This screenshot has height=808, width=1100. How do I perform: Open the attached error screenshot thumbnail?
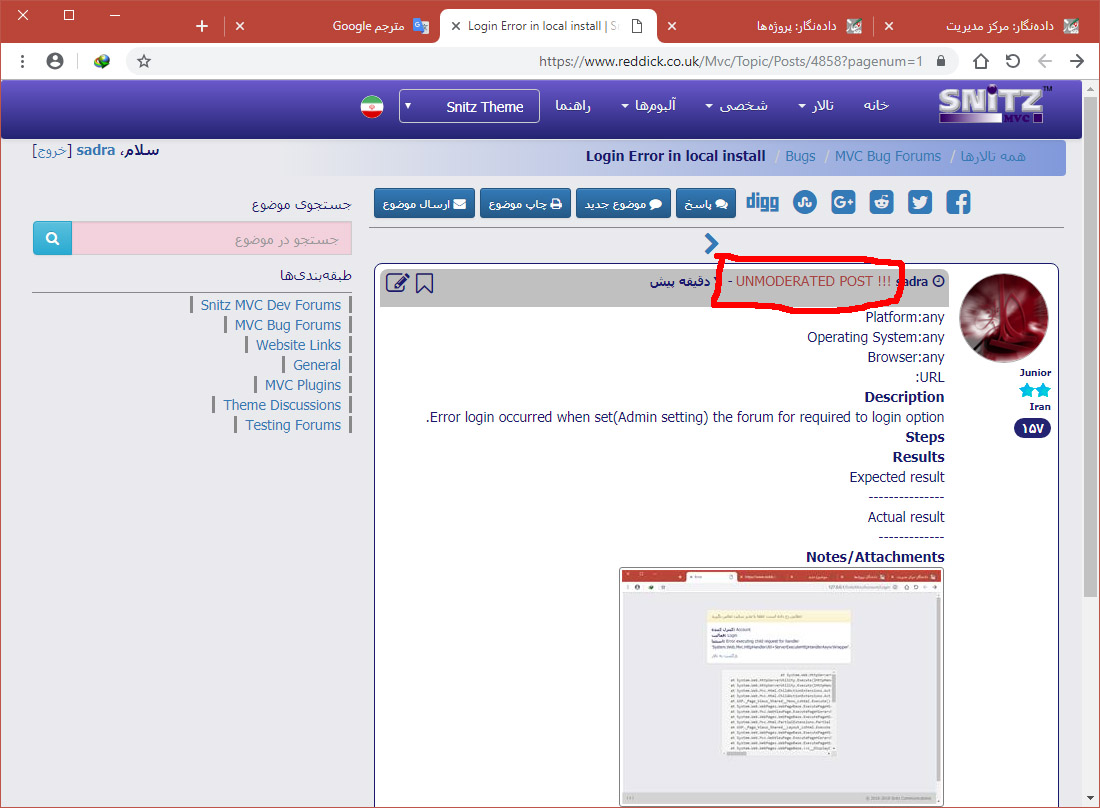click(781, 686)
